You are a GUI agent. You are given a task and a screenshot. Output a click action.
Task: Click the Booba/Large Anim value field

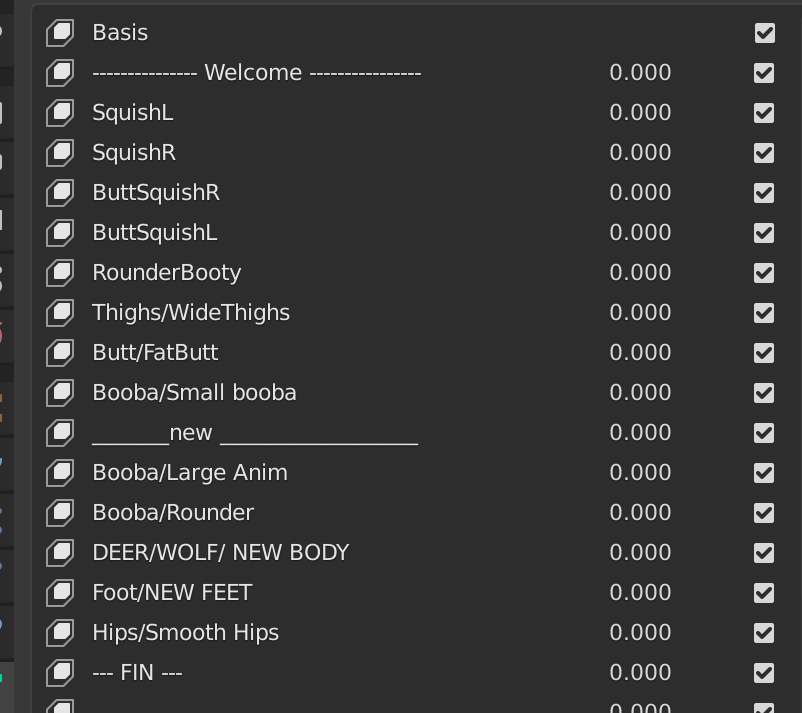(x=640, y=473)
